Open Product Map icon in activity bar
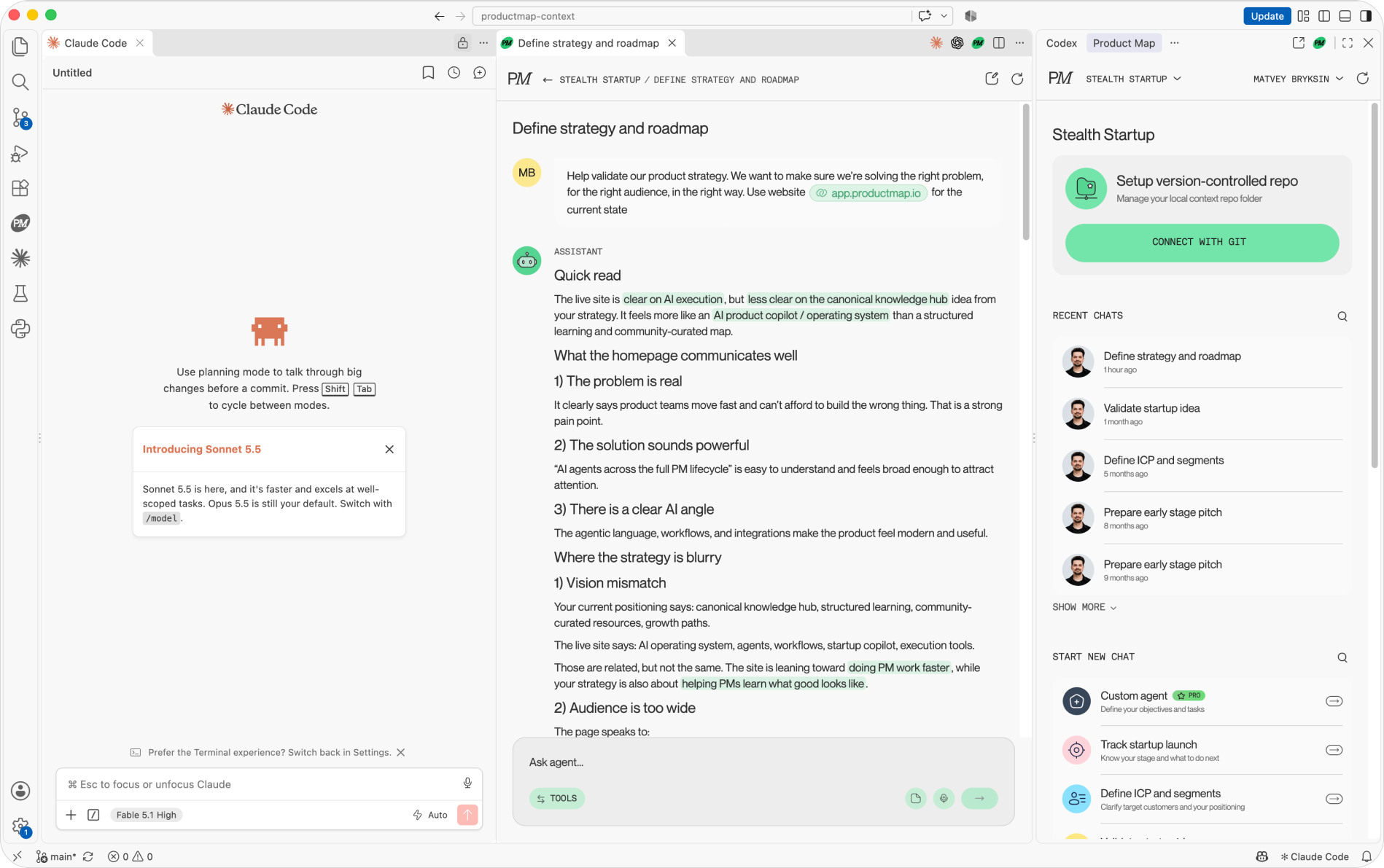This screenshot has height=868, width=1384. (20, 223)
